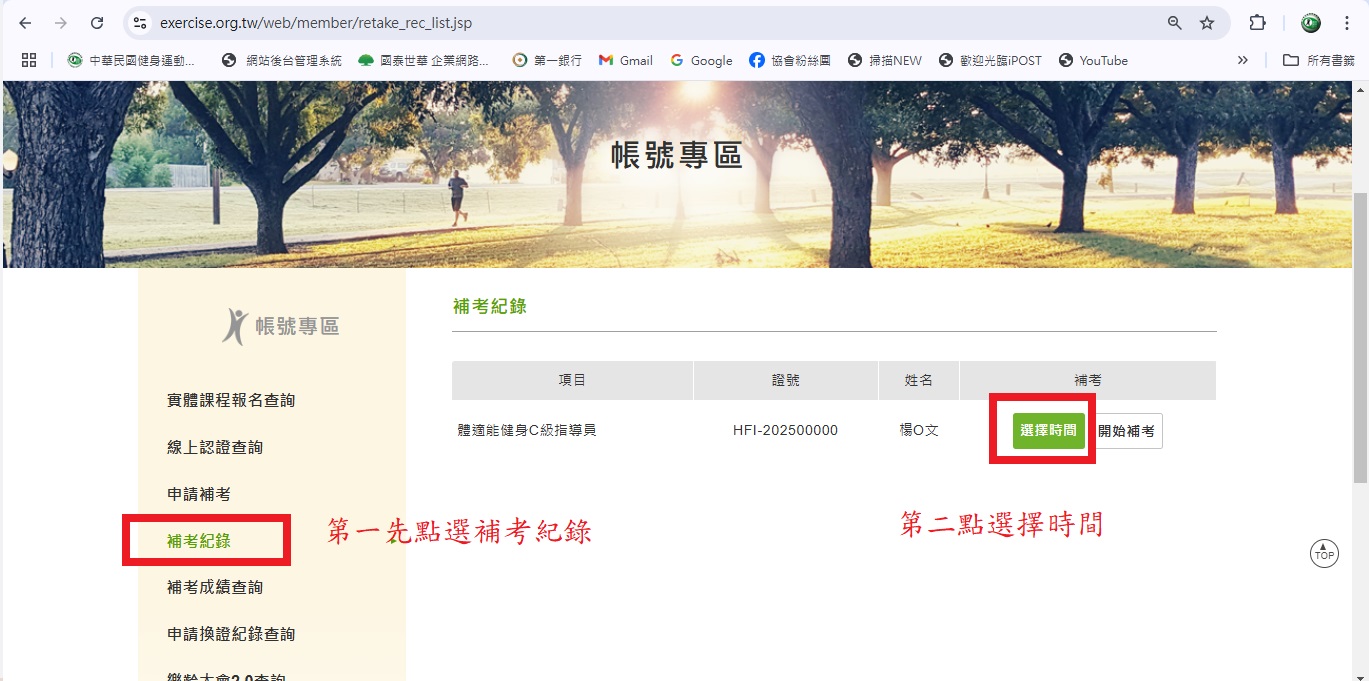Select 補考紀錄 in the sidebar
The height and width of the screenshot is (681, 1369).
(199, 541)
